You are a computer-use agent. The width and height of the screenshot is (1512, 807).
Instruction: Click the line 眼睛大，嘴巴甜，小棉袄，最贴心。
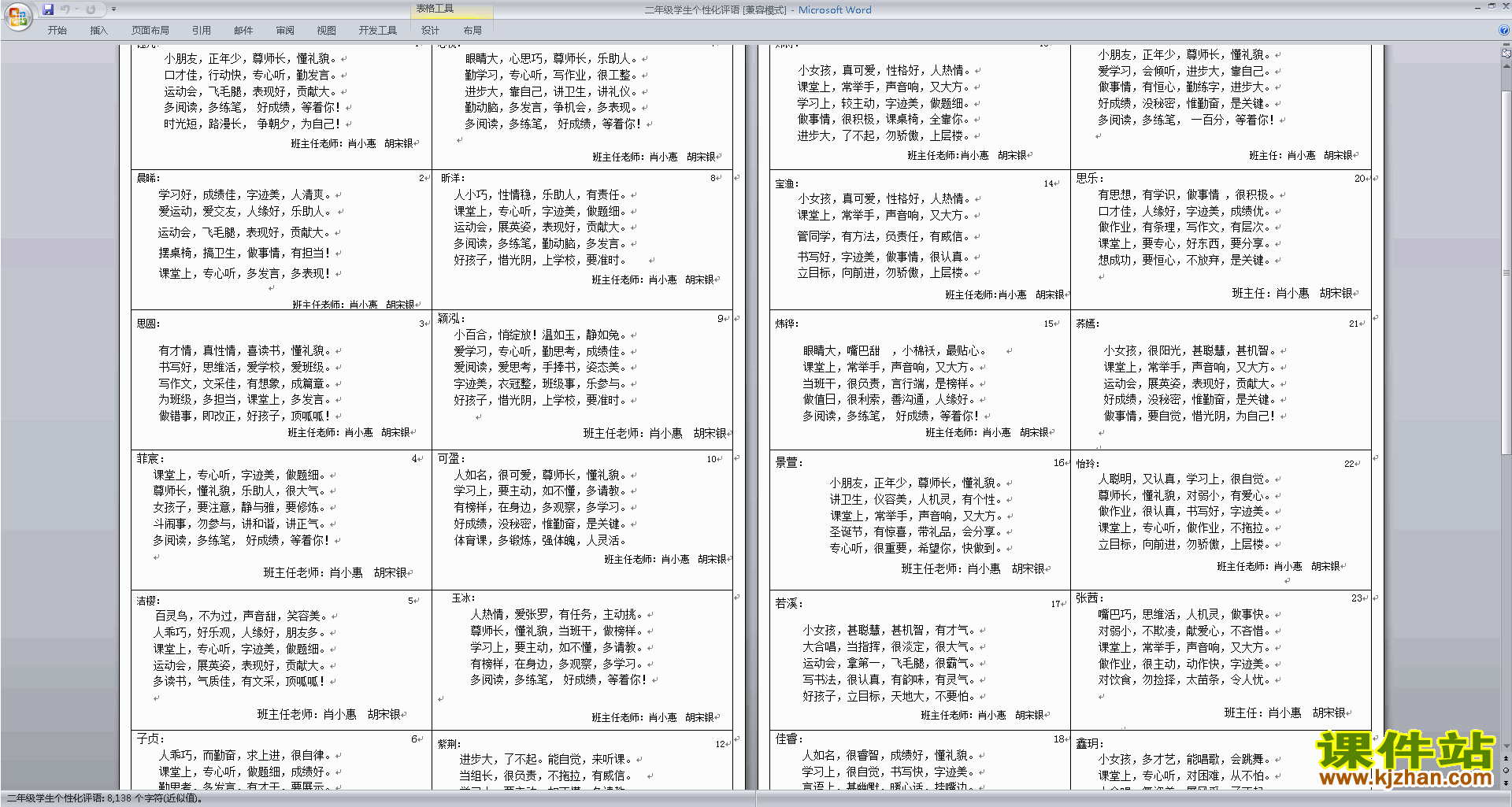[x=895, y=350]
